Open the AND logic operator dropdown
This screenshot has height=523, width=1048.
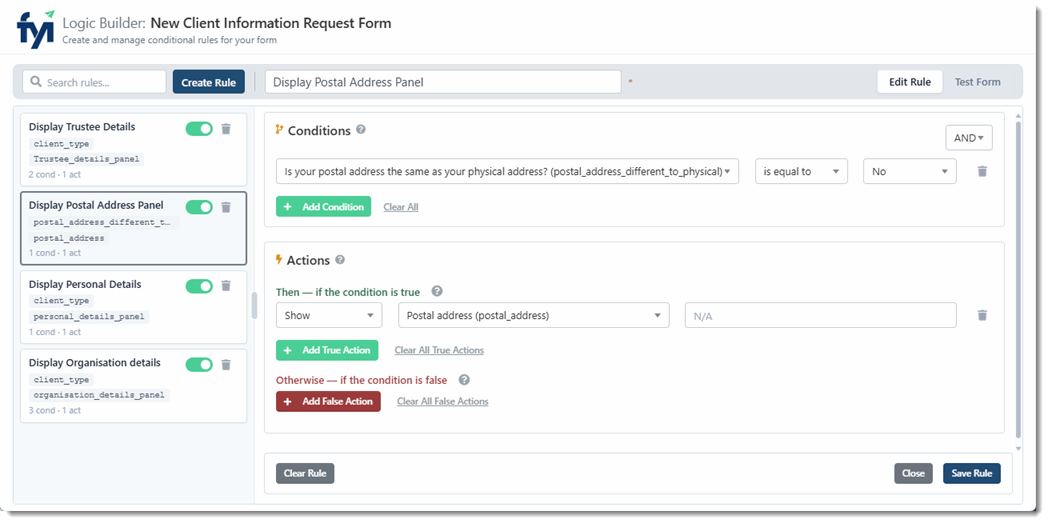click(x=969, y=138)
